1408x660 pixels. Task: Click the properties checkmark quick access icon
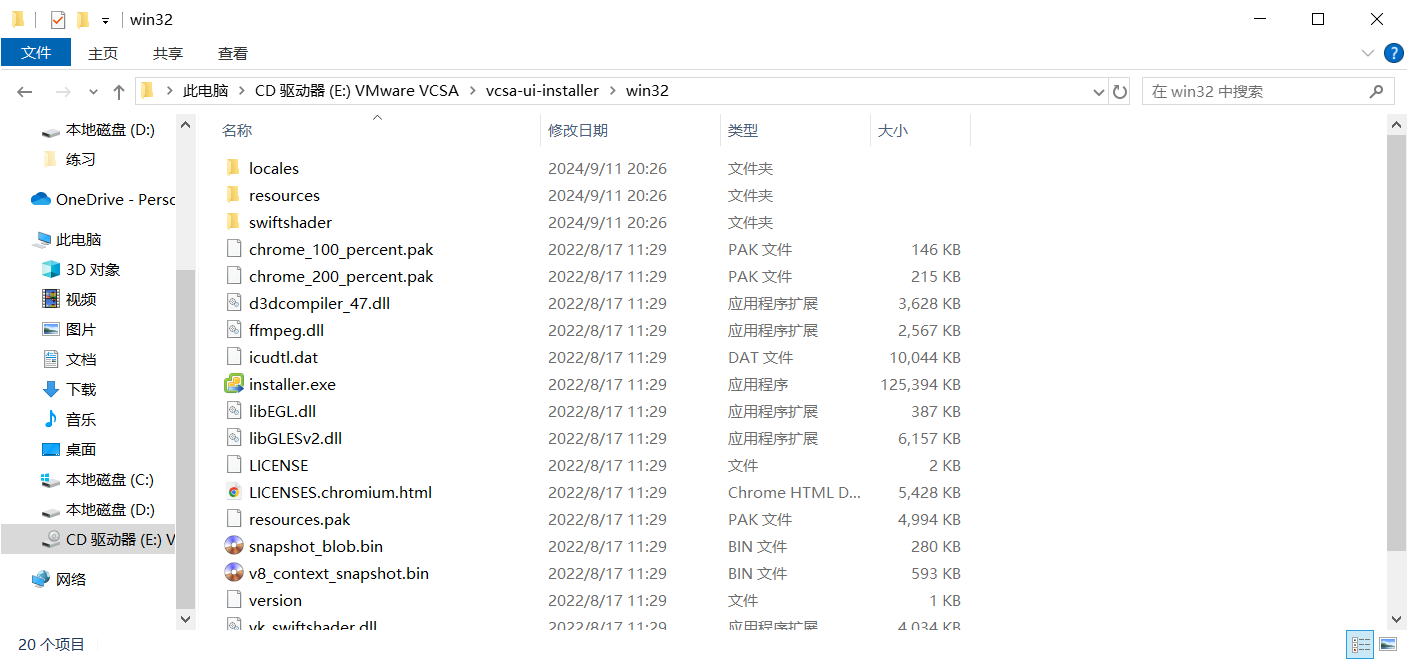click(57, 20)
